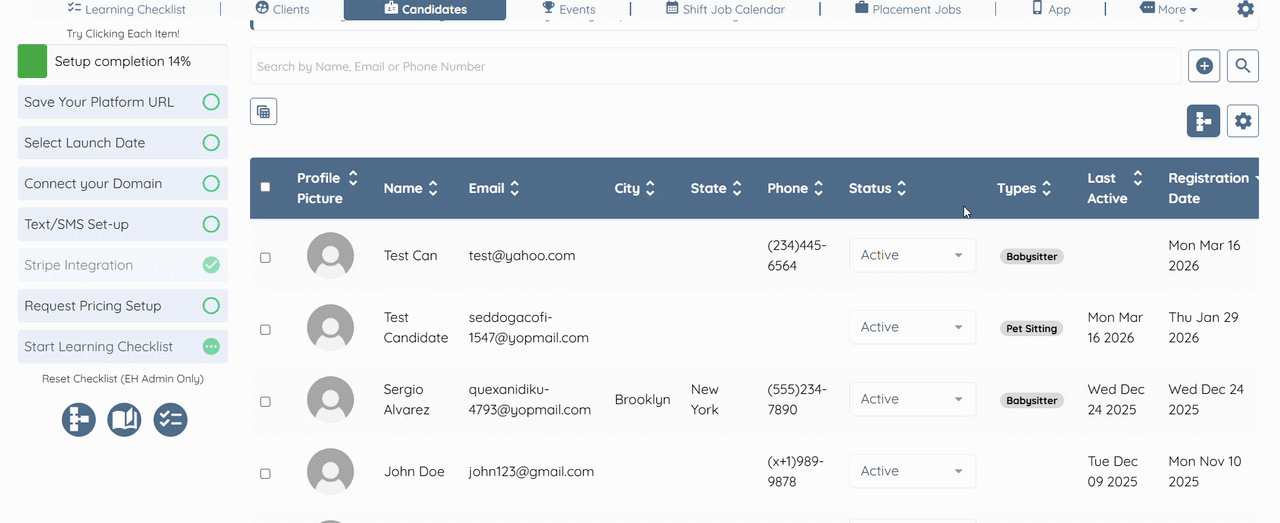Open the table settings gear icon
1280x523 pixels.
click(1242, 121)
